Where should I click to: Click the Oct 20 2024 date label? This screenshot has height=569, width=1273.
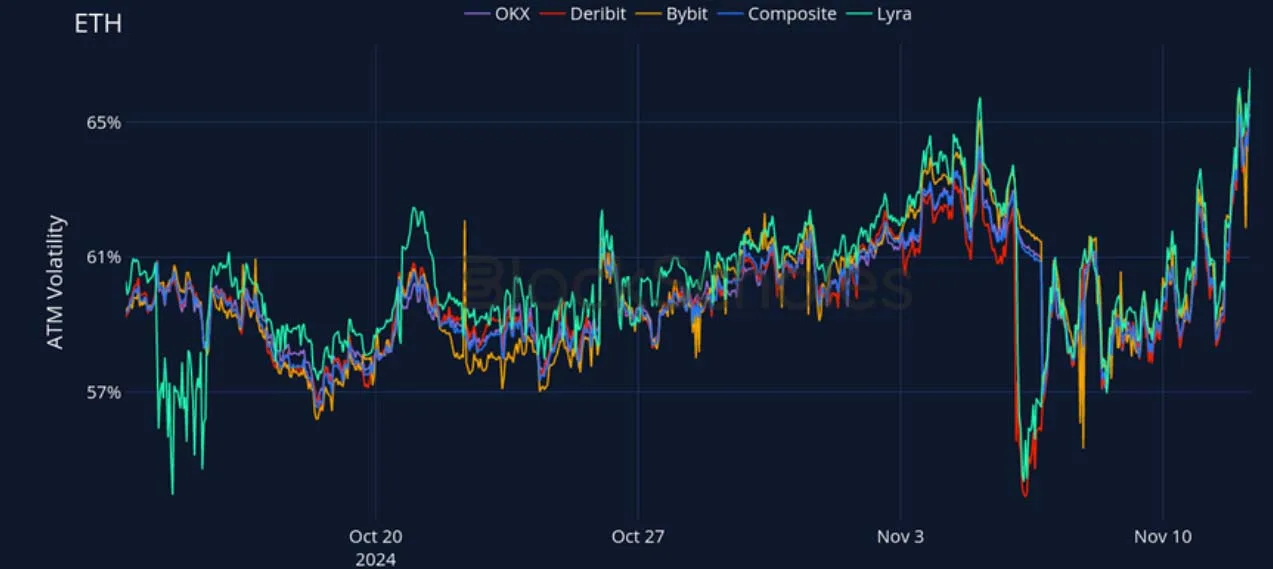pos(375,547)
